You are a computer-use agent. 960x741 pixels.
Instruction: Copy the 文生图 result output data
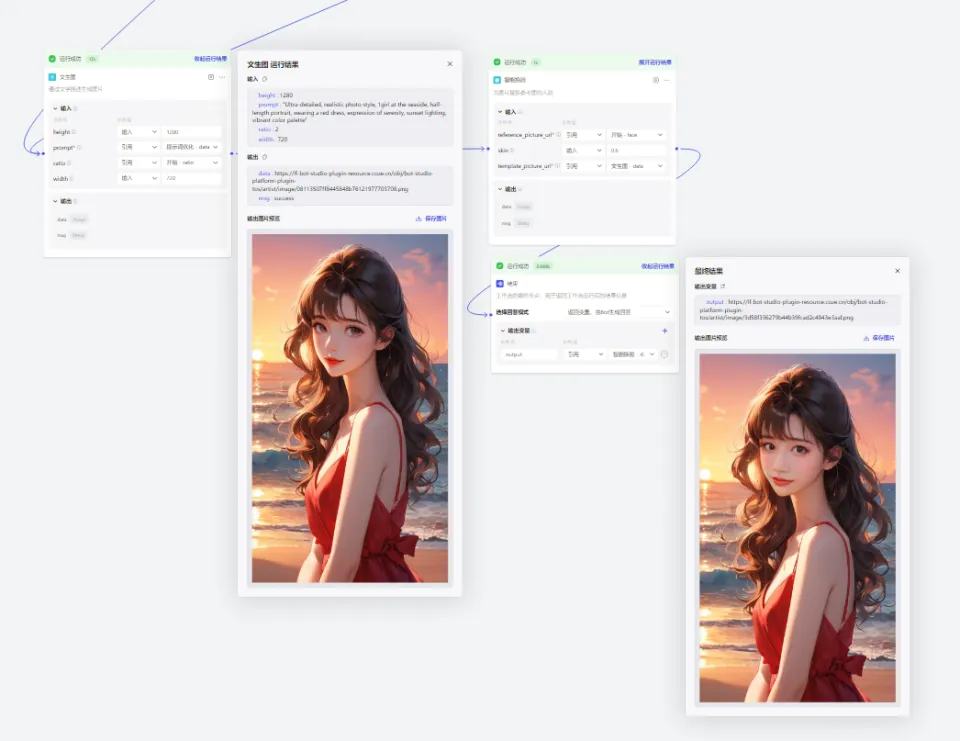coord(264,157)
